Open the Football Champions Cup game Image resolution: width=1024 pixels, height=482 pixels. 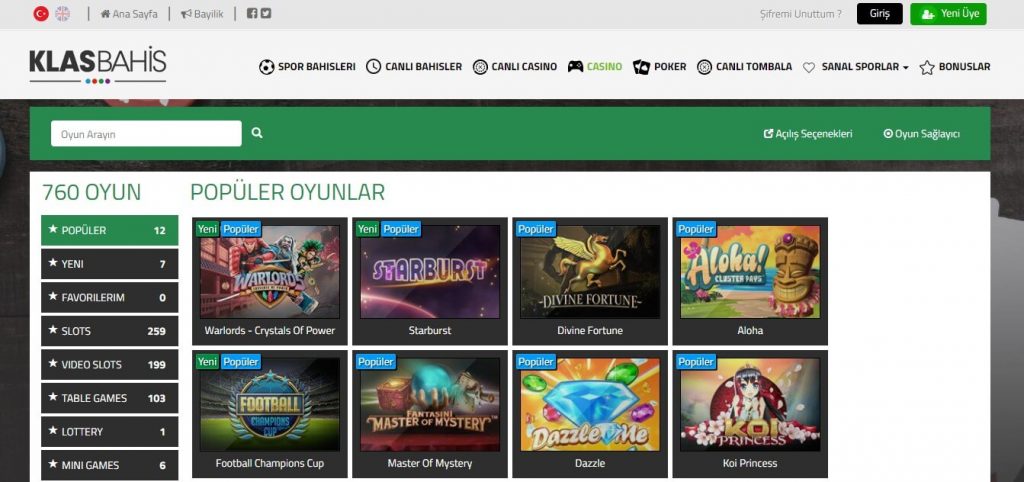(270, 413)
